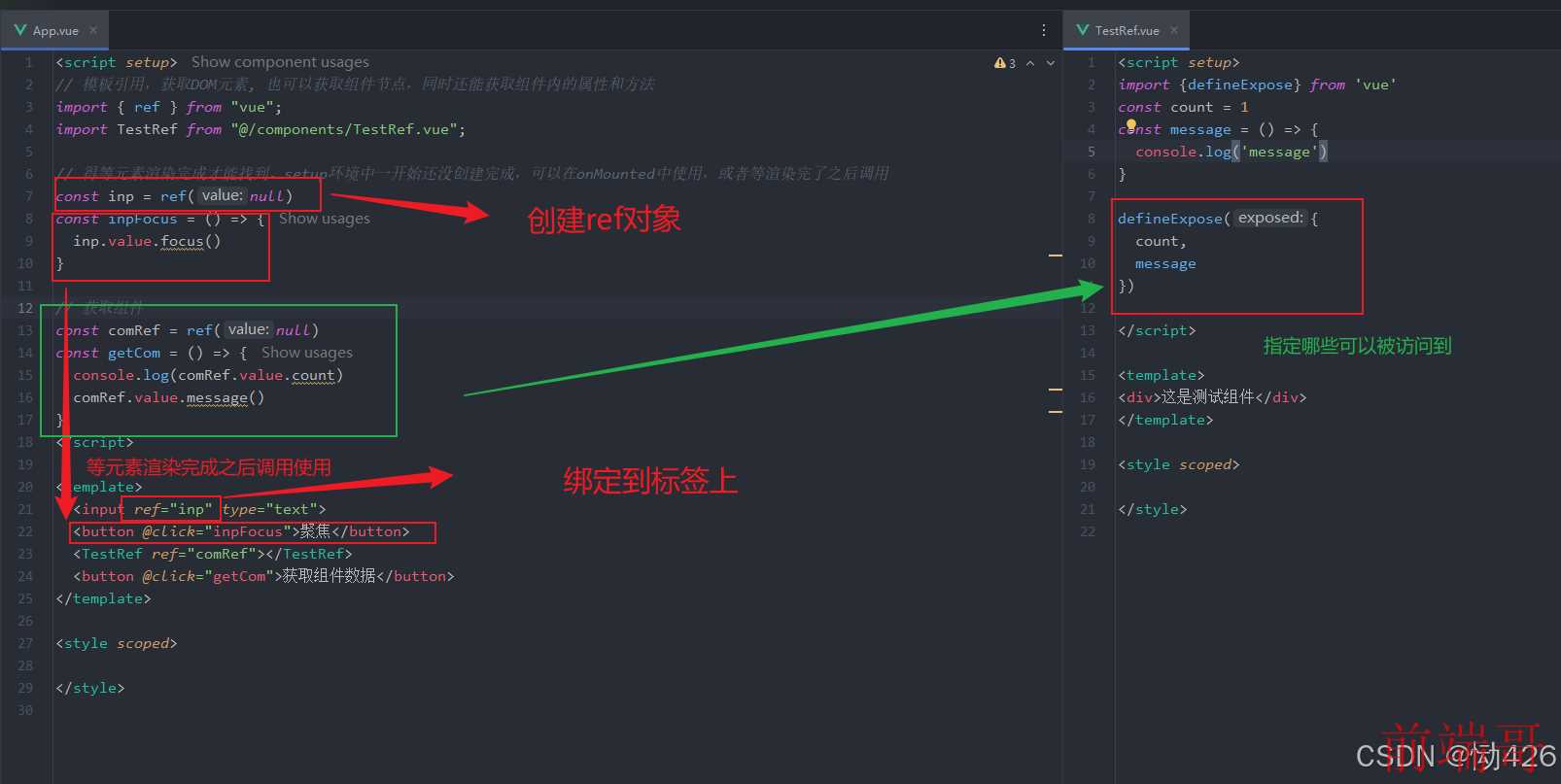Image resolution: width=1561 pixels, height=784 pixels.
Task: Click the 'value:' inlay hint on line 13
Action: [249, 329]
